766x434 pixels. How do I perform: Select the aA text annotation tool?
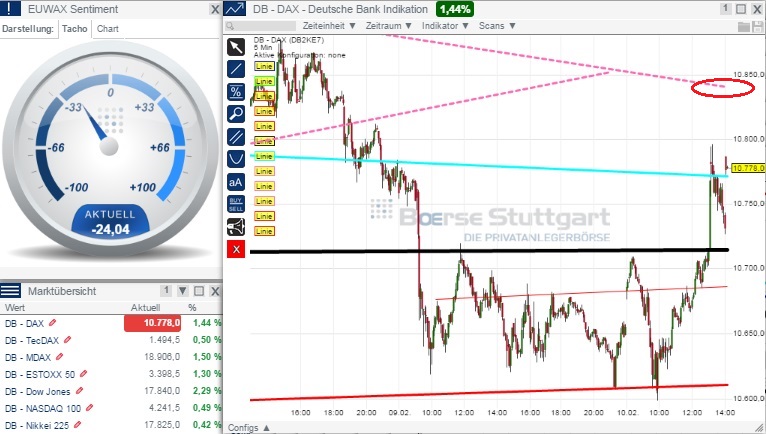pyautogui.click(x=236, y=182)
